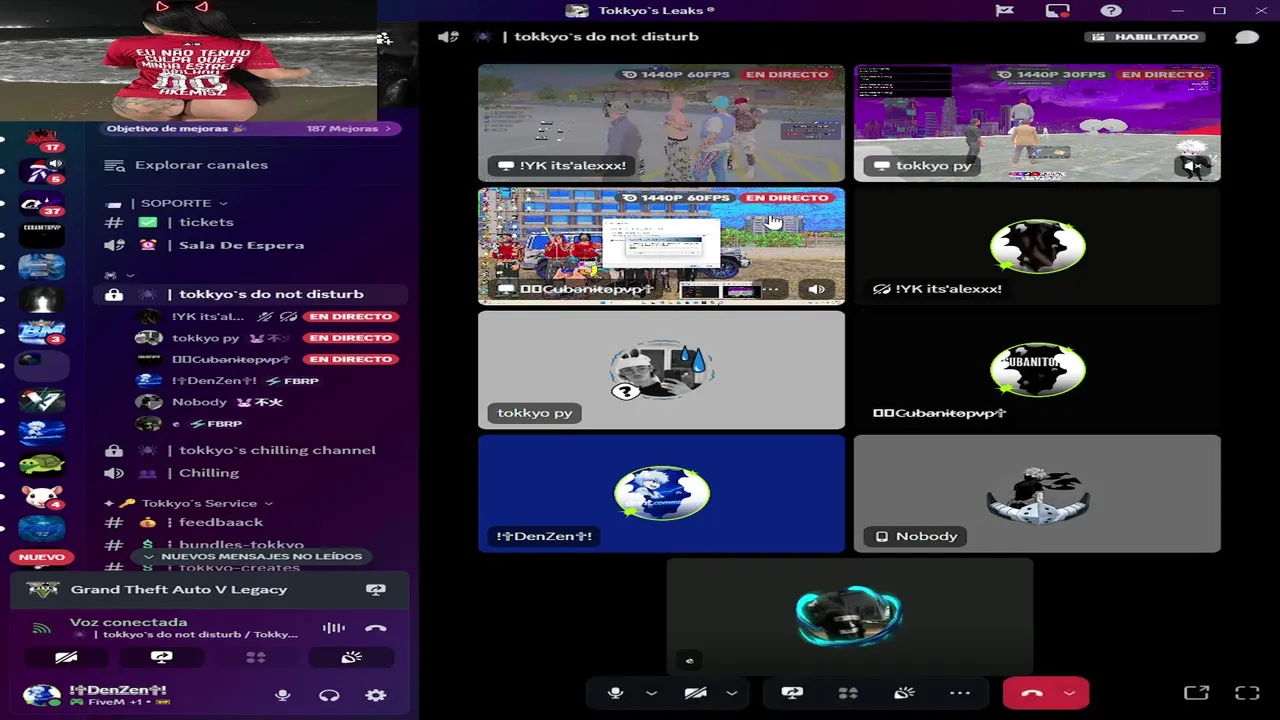Open stream options ellipsis on Cubanitopvp tile

(x=771, y=289)
